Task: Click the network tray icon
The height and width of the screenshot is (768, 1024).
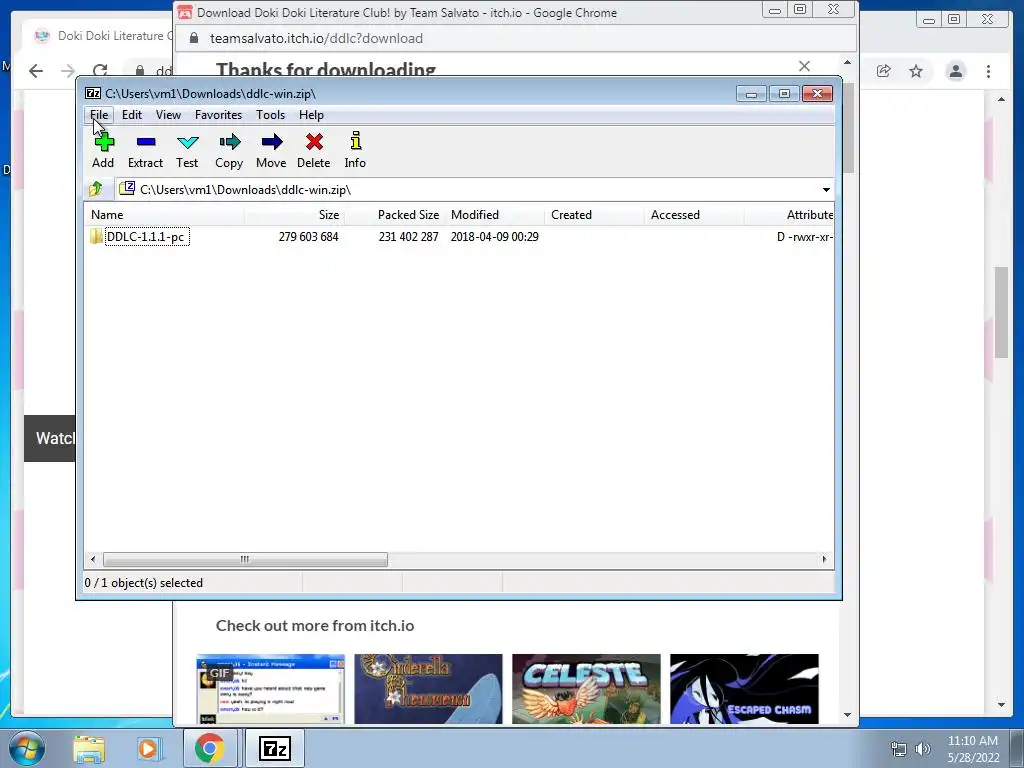Action: pos(899,749)
